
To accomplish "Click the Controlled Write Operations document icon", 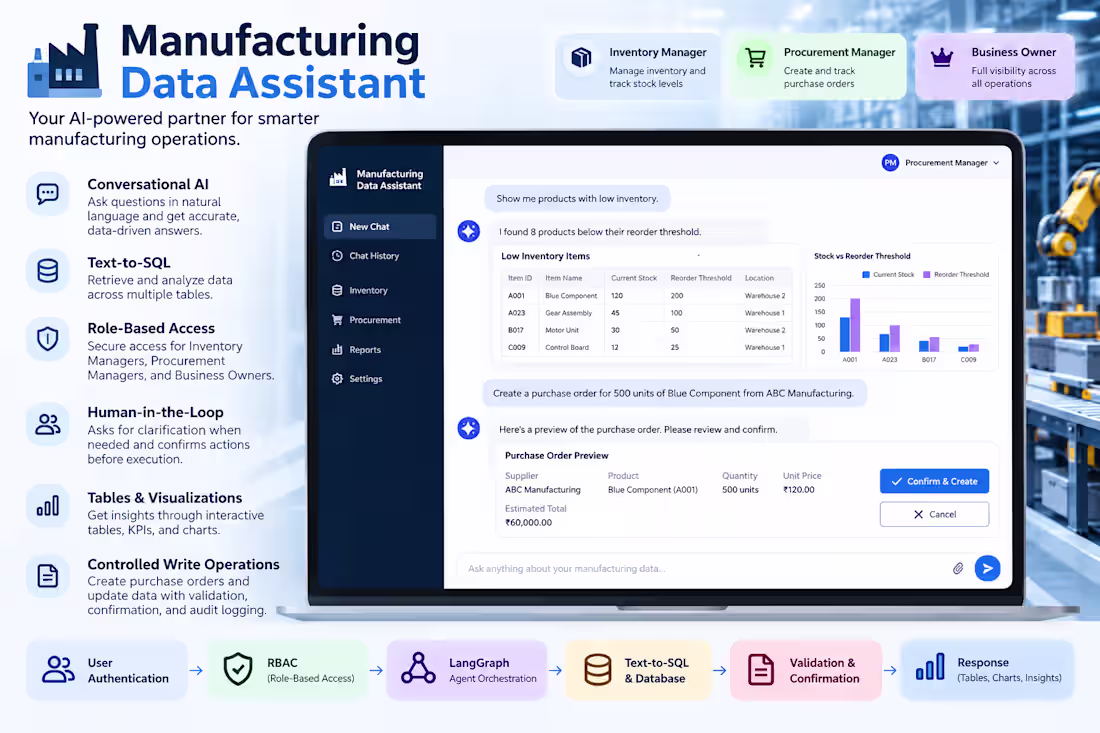I will click(48, 576).
